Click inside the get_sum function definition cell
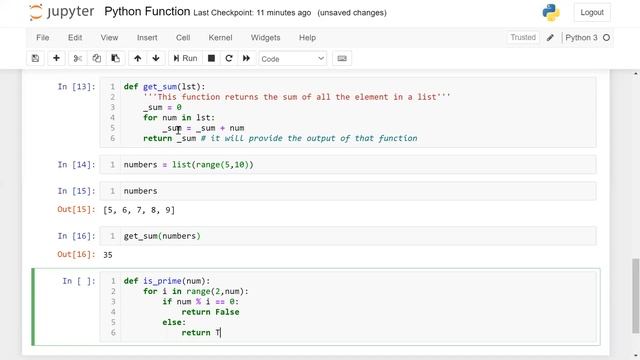This screenshot has width=640, height=360. click(x=348, y=112)
